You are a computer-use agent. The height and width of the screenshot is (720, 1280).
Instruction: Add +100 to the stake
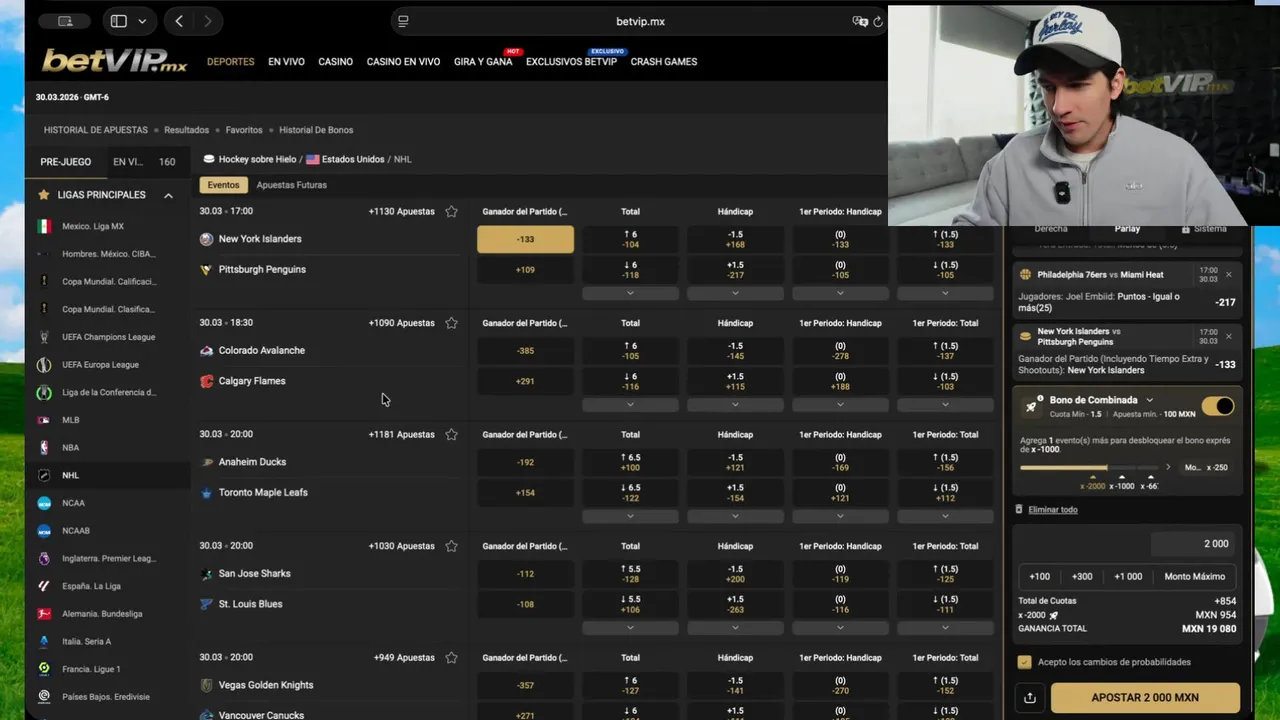(1040, 576)
